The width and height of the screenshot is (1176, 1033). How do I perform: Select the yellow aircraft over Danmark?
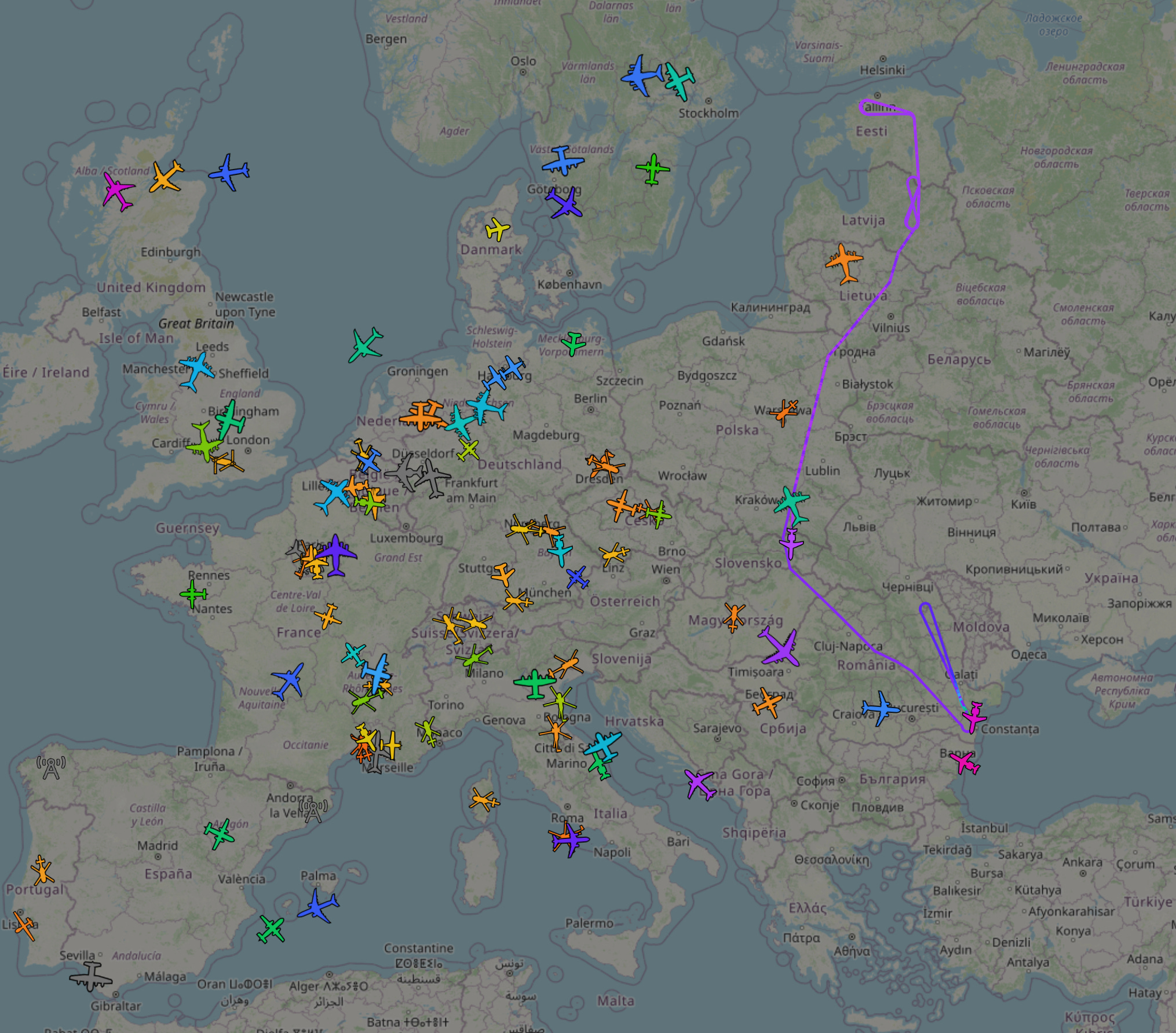[497, 230]
